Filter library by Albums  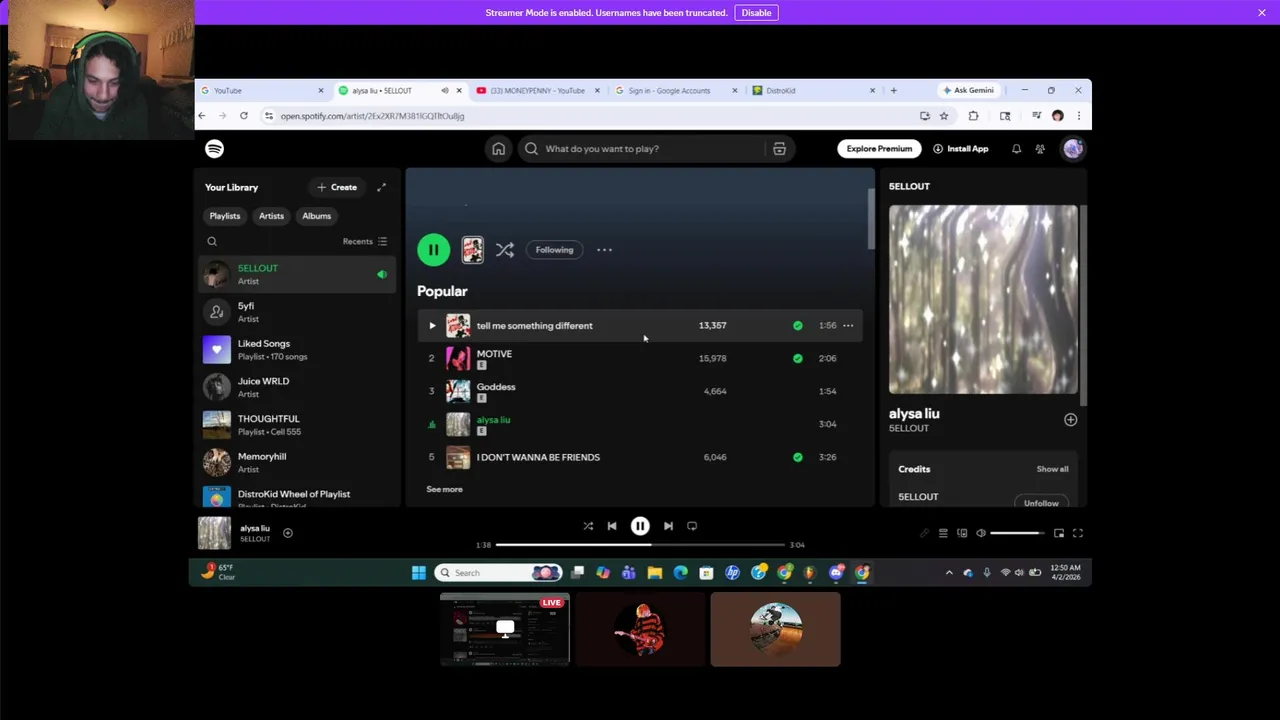point(316,216)
